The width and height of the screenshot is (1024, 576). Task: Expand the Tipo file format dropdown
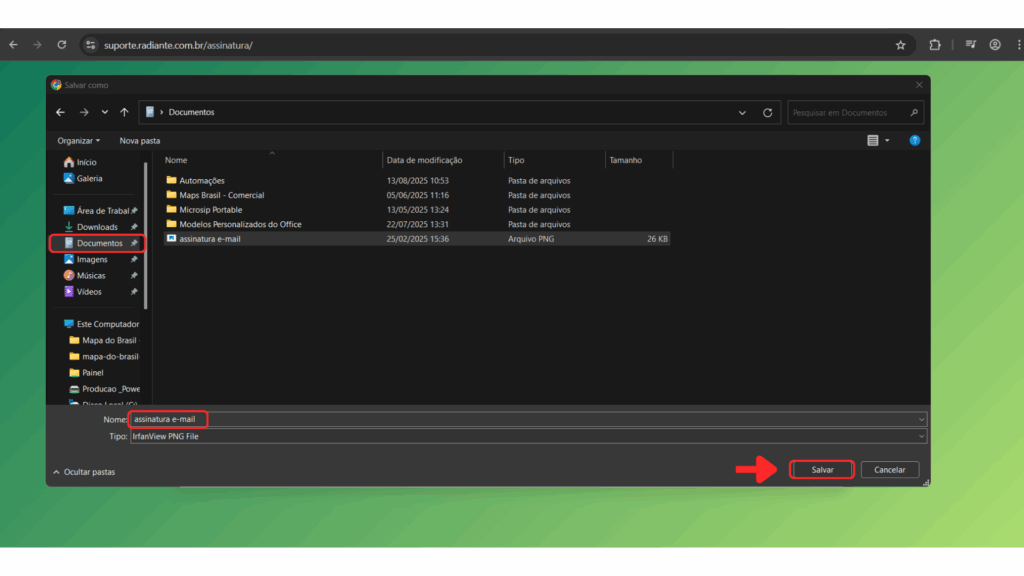[x=920, y=437]
